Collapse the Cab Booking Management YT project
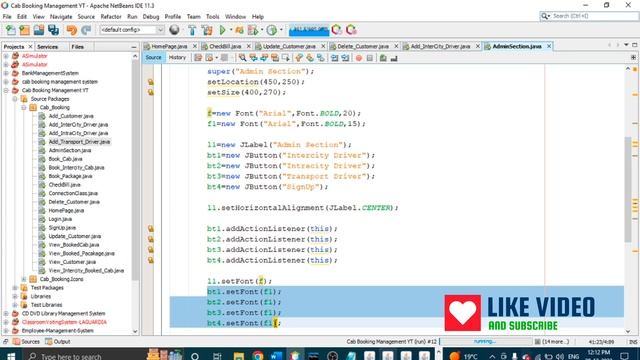 click(x=6, y=90)
